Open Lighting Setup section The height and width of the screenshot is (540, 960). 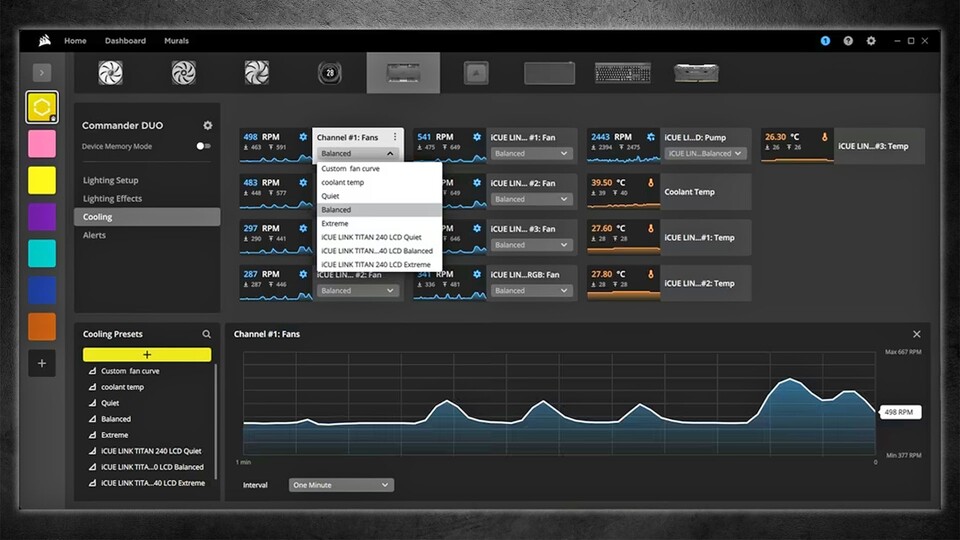click(110, 180)
